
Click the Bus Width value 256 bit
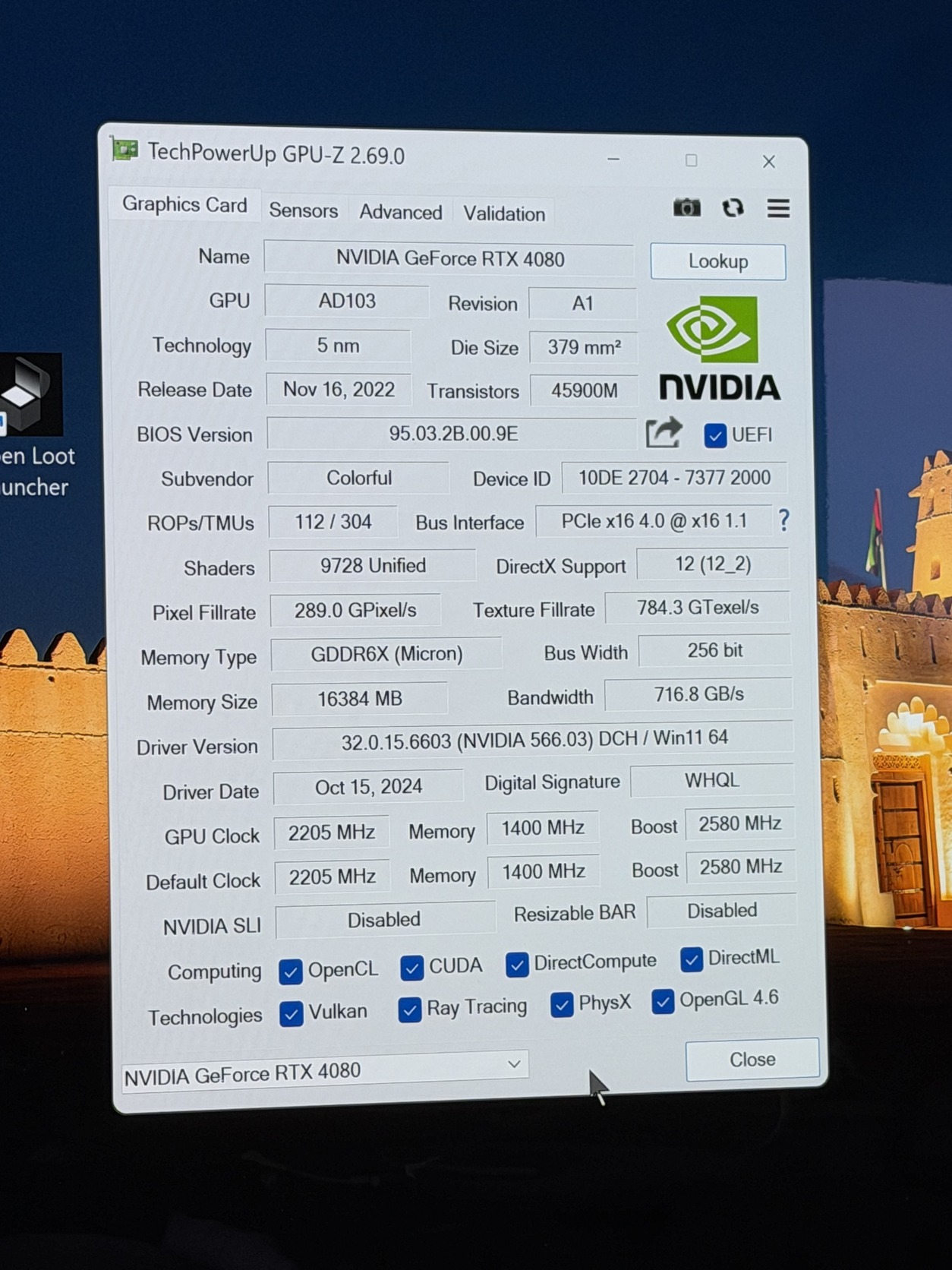click(x=714, y=651)
